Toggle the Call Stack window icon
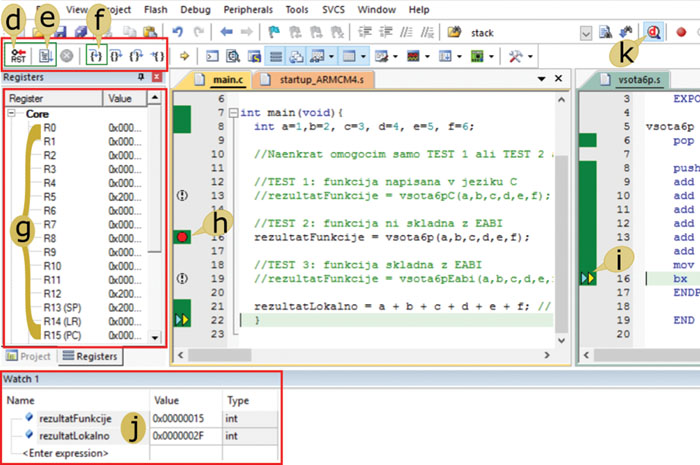This screenshot has height=465, width=700. [x=297, y=56]
